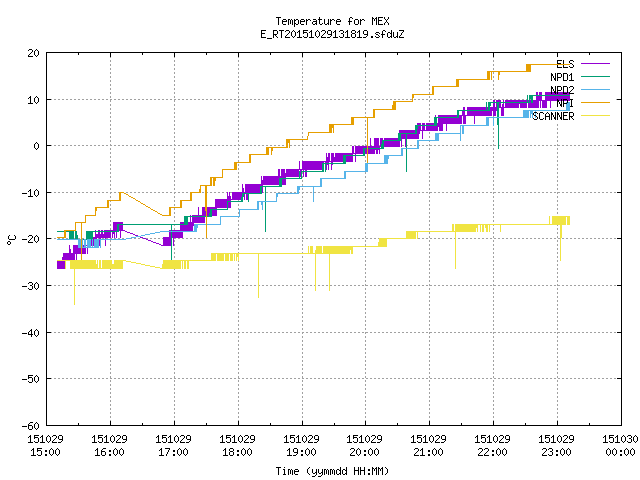640x480 pixels.
Task: Click the x-axis label 151029 23:00
Action: pyautogui.click(x=557, y=446)
